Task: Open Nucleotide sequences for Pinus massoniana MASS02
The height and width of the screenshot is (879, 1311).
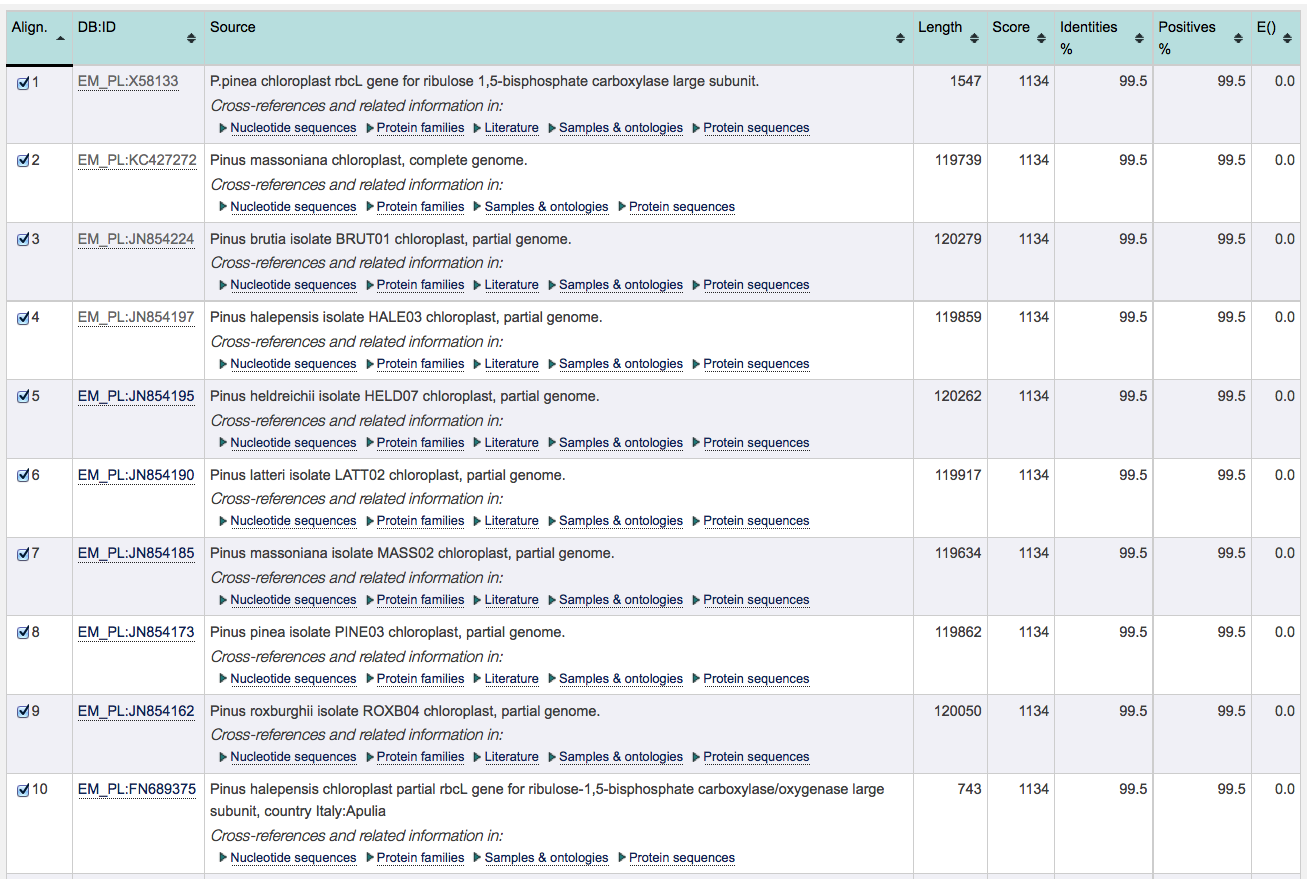Action: point(292,599)
